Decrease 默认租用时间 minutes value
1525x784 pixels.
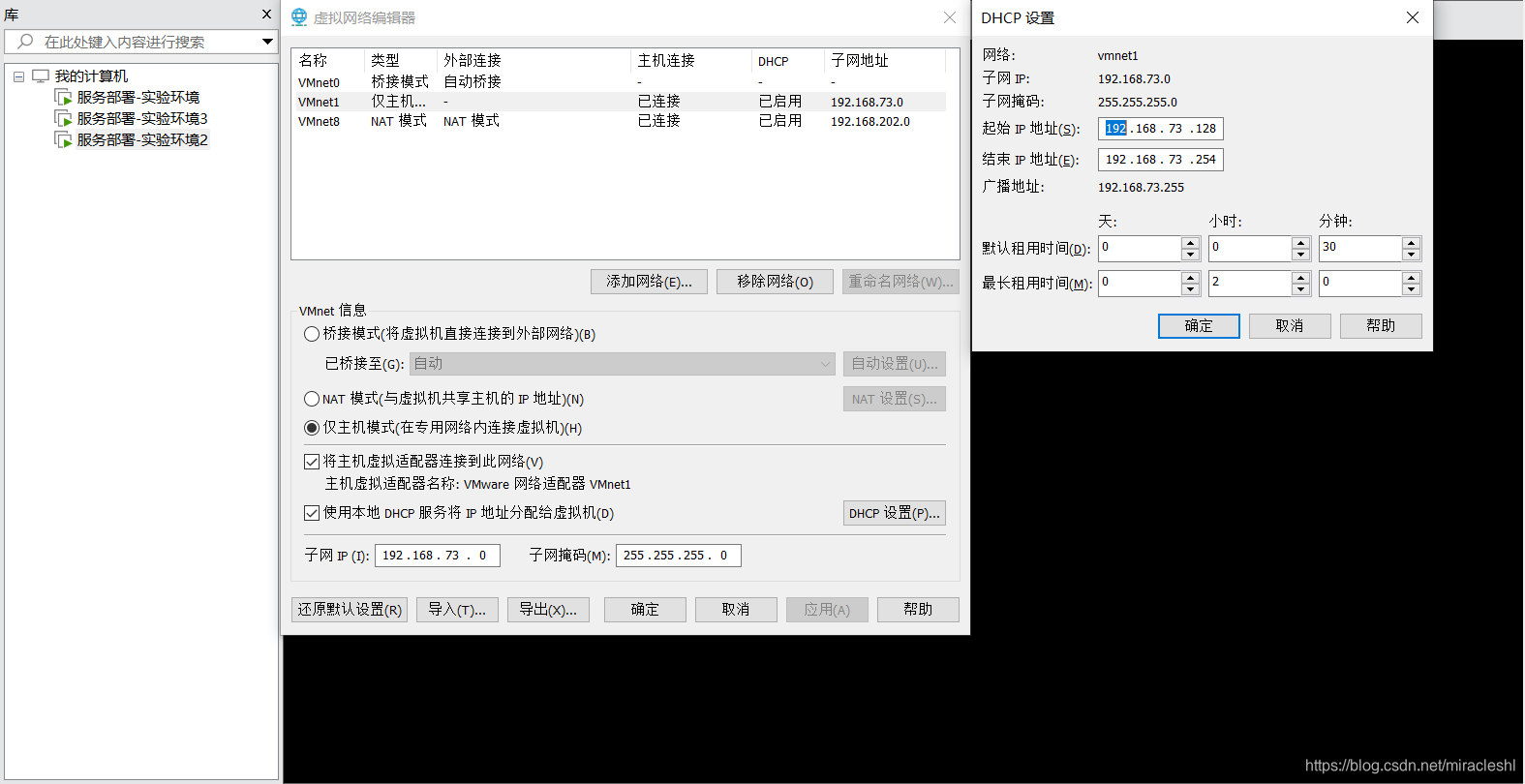[x=1412, y=255]
